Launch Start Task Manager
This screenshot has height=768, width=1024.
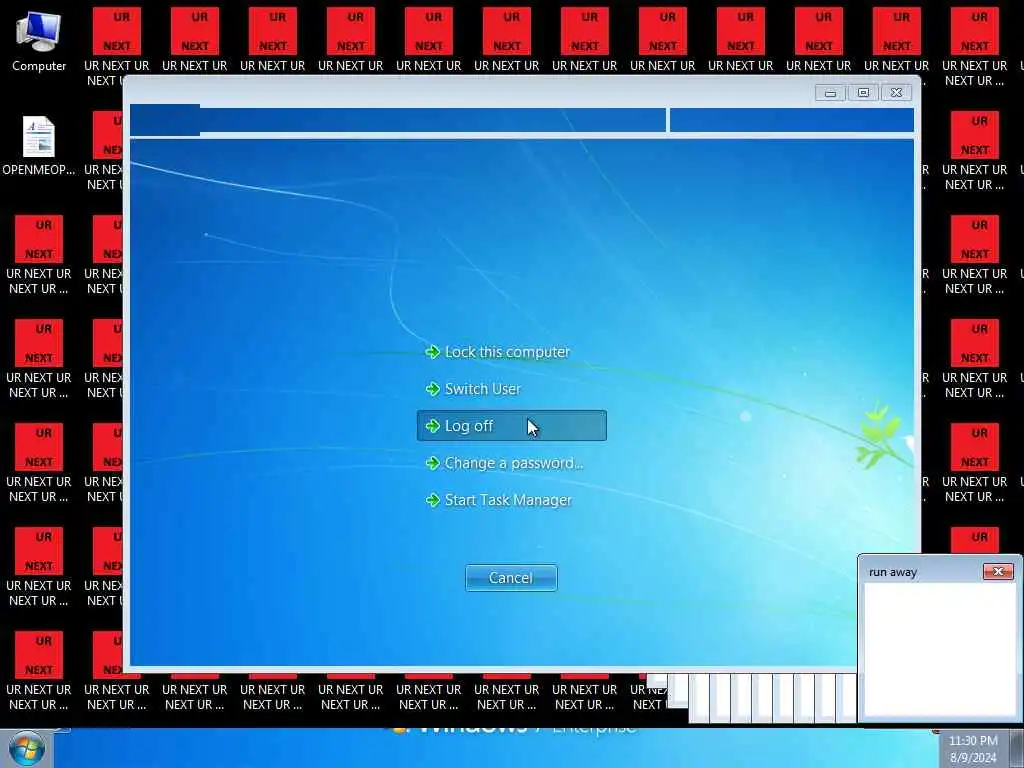[499, 500]
